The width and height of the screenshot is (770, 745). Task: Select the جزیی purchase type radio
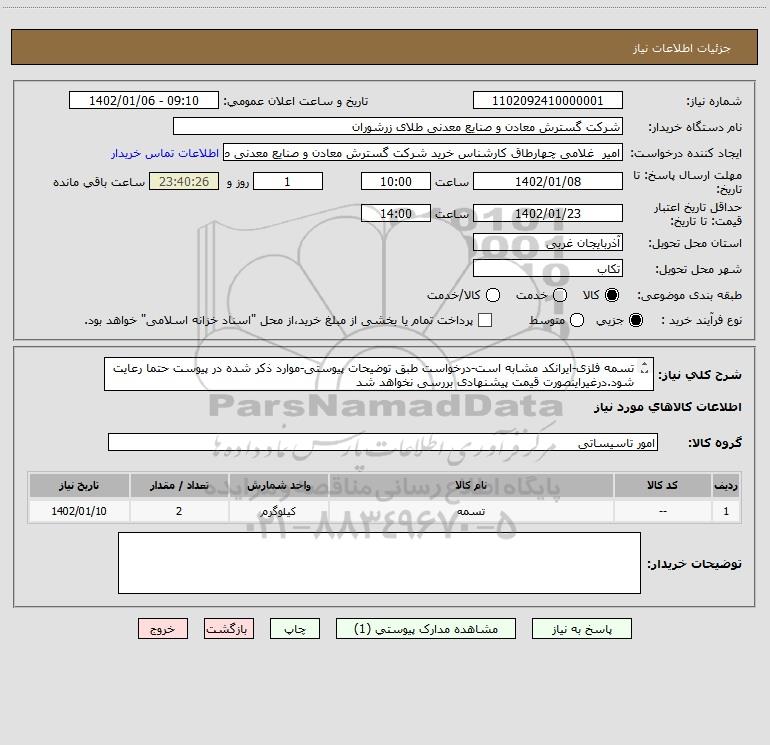click(x=636, y=321)
